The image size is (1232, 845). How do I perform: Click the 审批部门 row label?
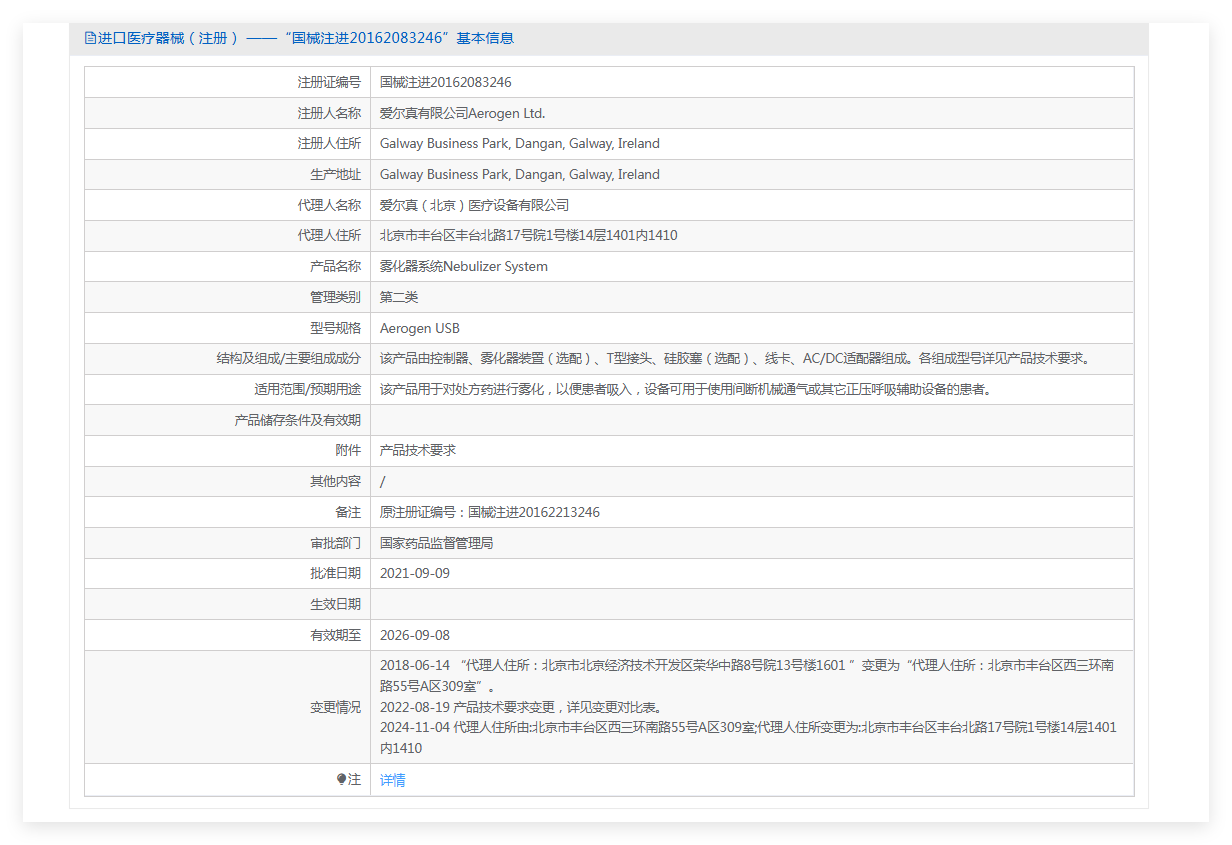click(335, 543)
